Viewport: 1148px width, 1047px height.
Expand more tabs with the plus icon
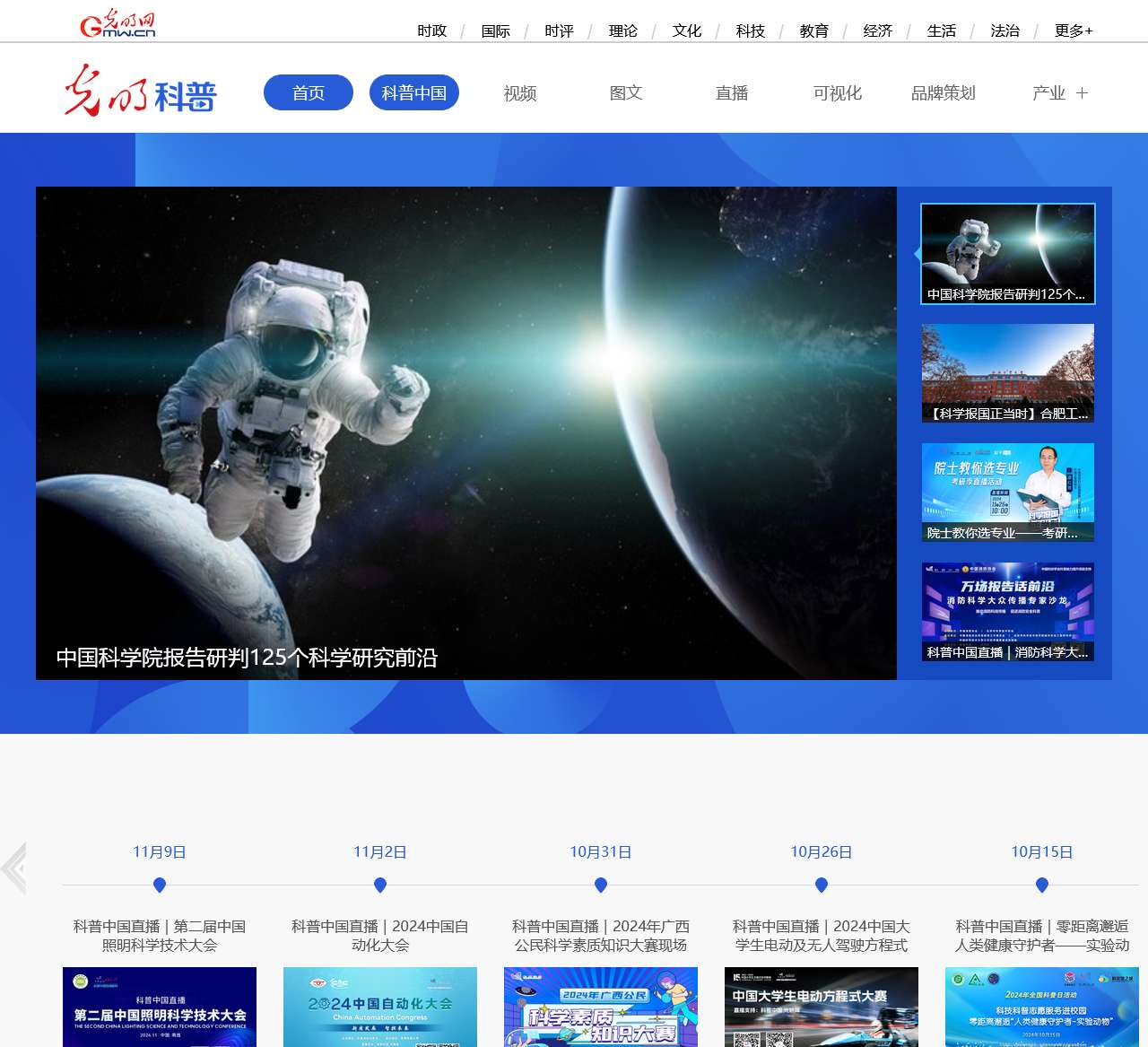click(x=1082, y=92)
